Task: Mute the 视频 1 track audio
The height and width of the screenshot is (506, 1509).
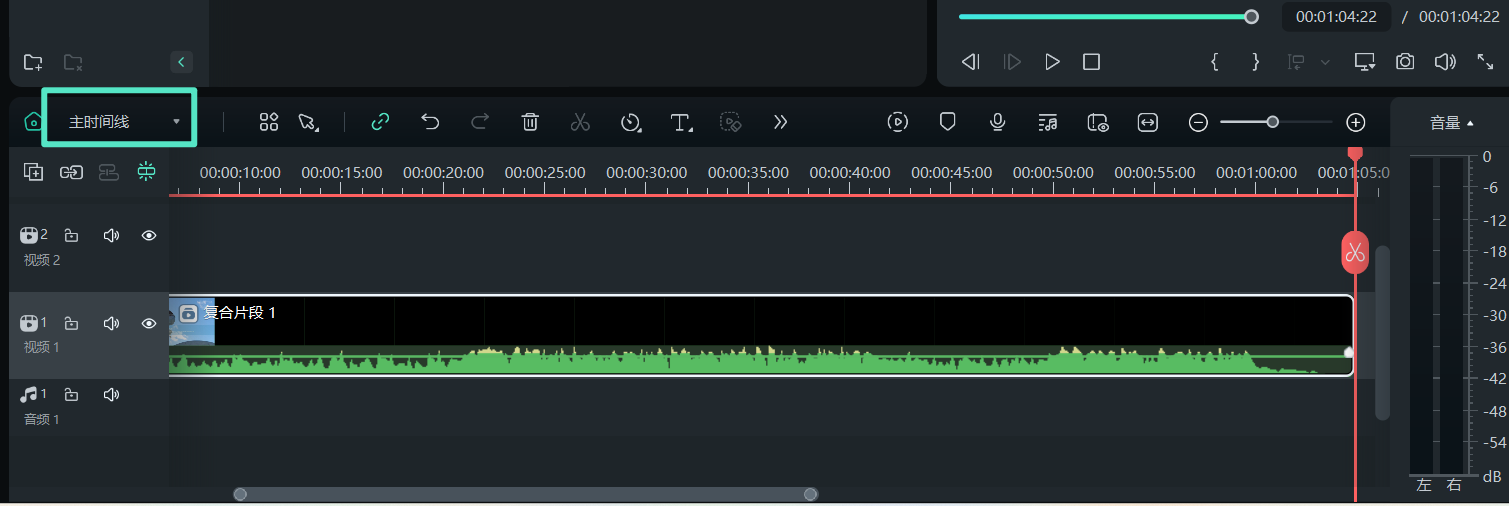Action: click(111, 323)
